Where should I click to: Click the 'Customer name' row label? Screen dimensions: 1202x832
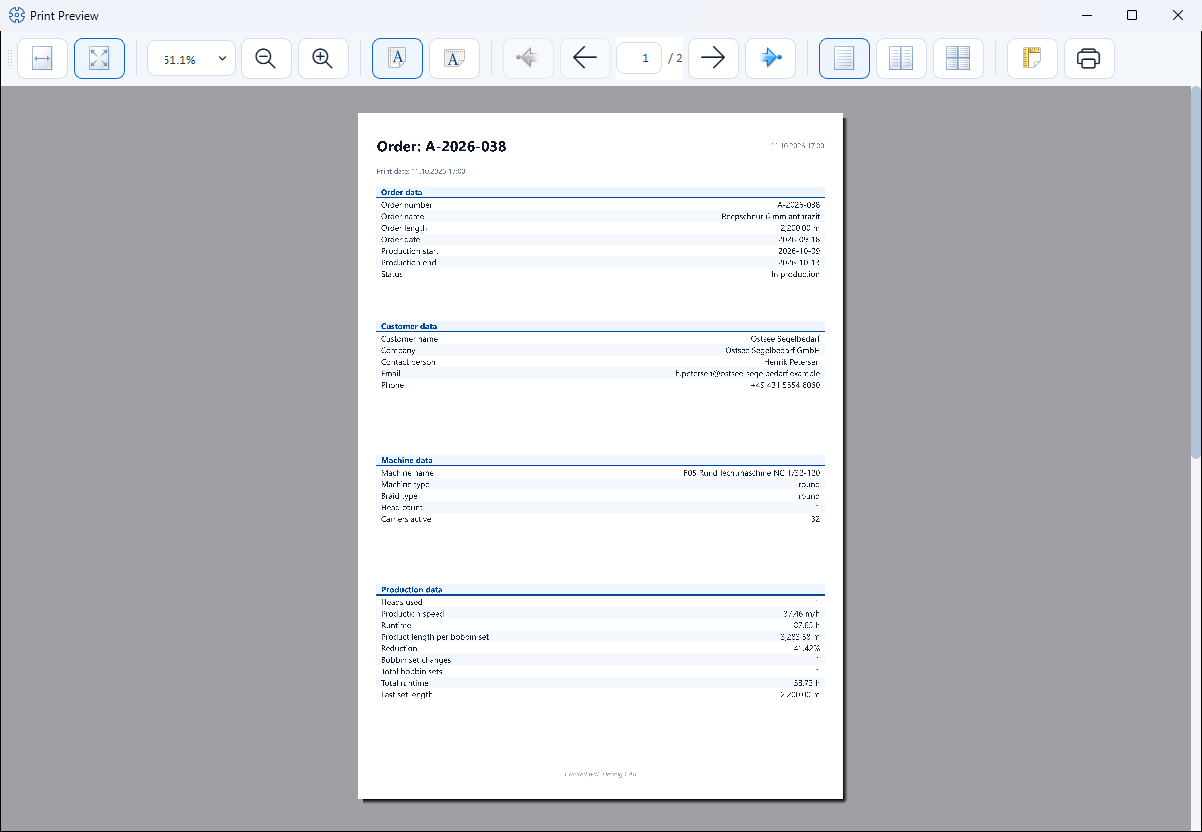pos(409,339)
